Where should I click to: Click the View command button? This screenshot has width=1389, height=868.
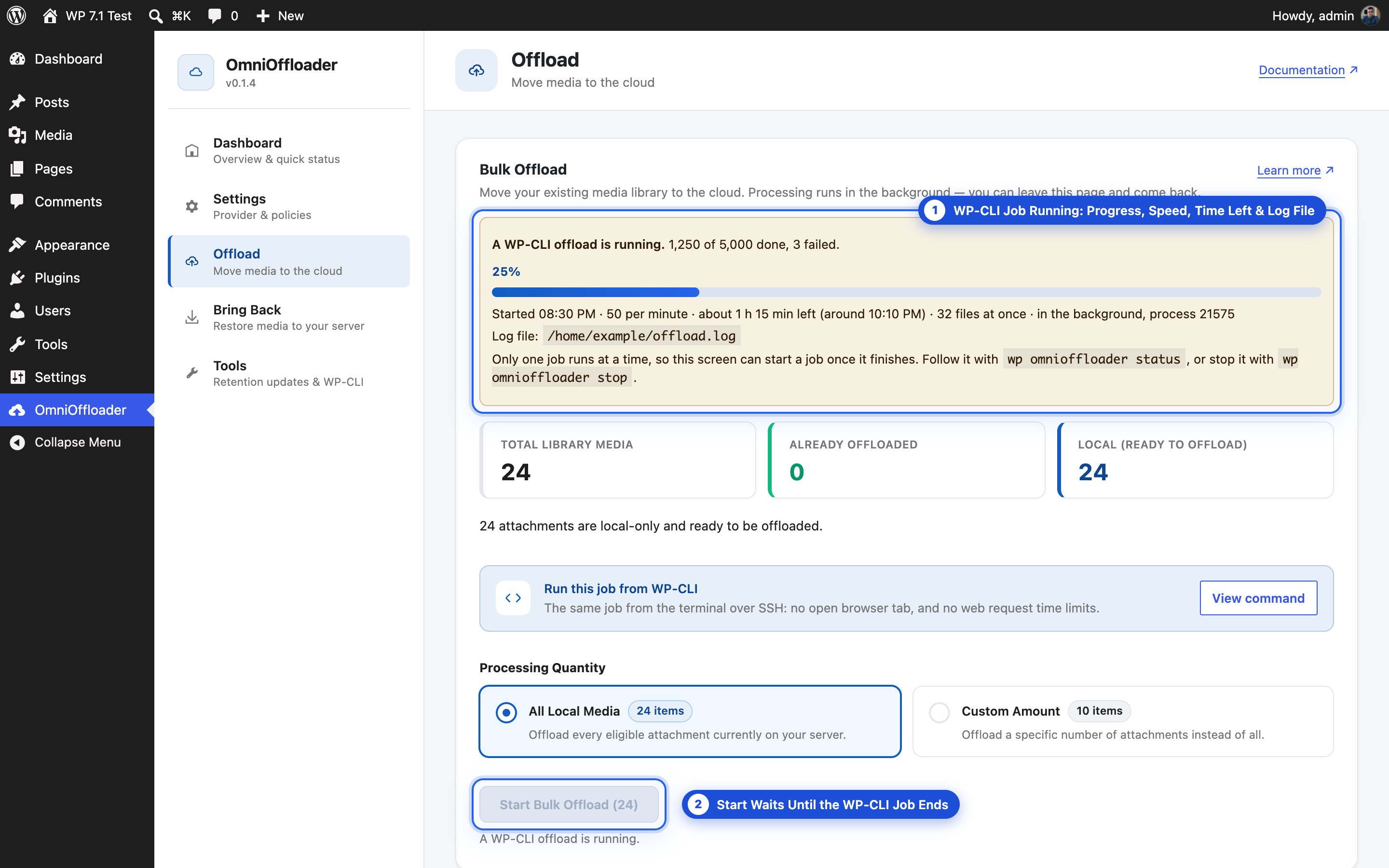(x=1258, y=598)
